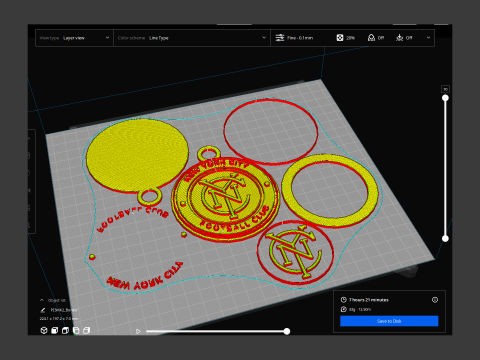Select the left side view cube icon
The height and width of the screenshot is (360, 480).
click(x=76, y=330)
